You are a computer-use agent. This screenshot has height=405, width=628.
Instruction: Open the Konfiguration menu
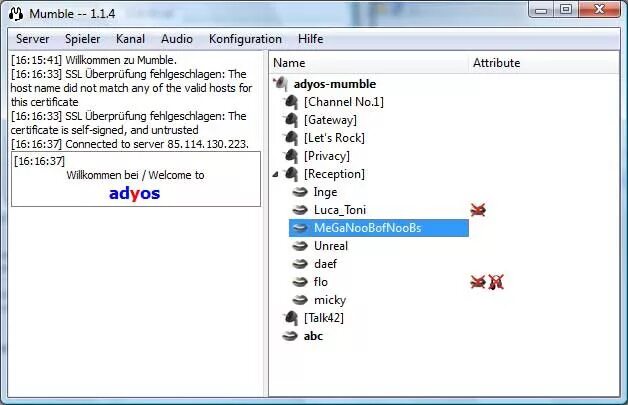point(245,39)
